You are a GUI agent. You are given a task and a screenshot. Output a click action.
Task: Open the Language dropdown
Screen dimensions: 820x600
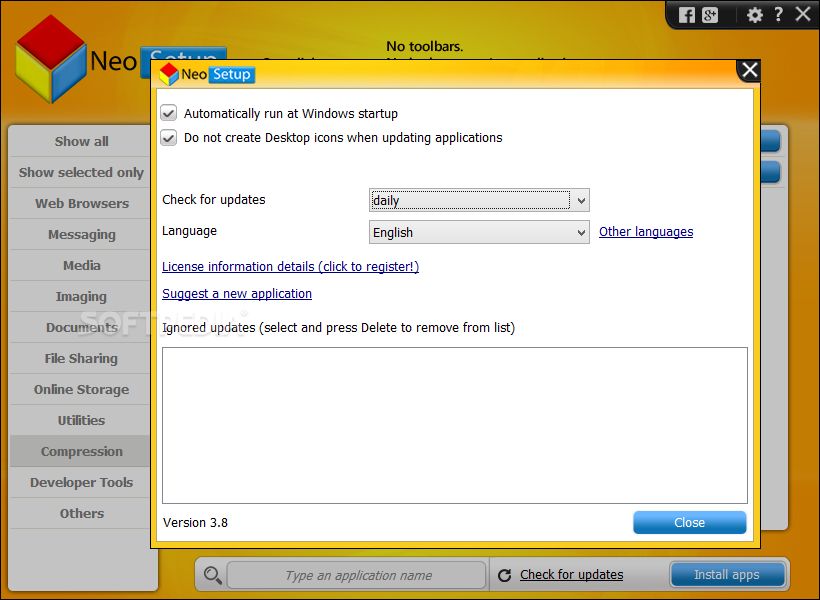479,232
